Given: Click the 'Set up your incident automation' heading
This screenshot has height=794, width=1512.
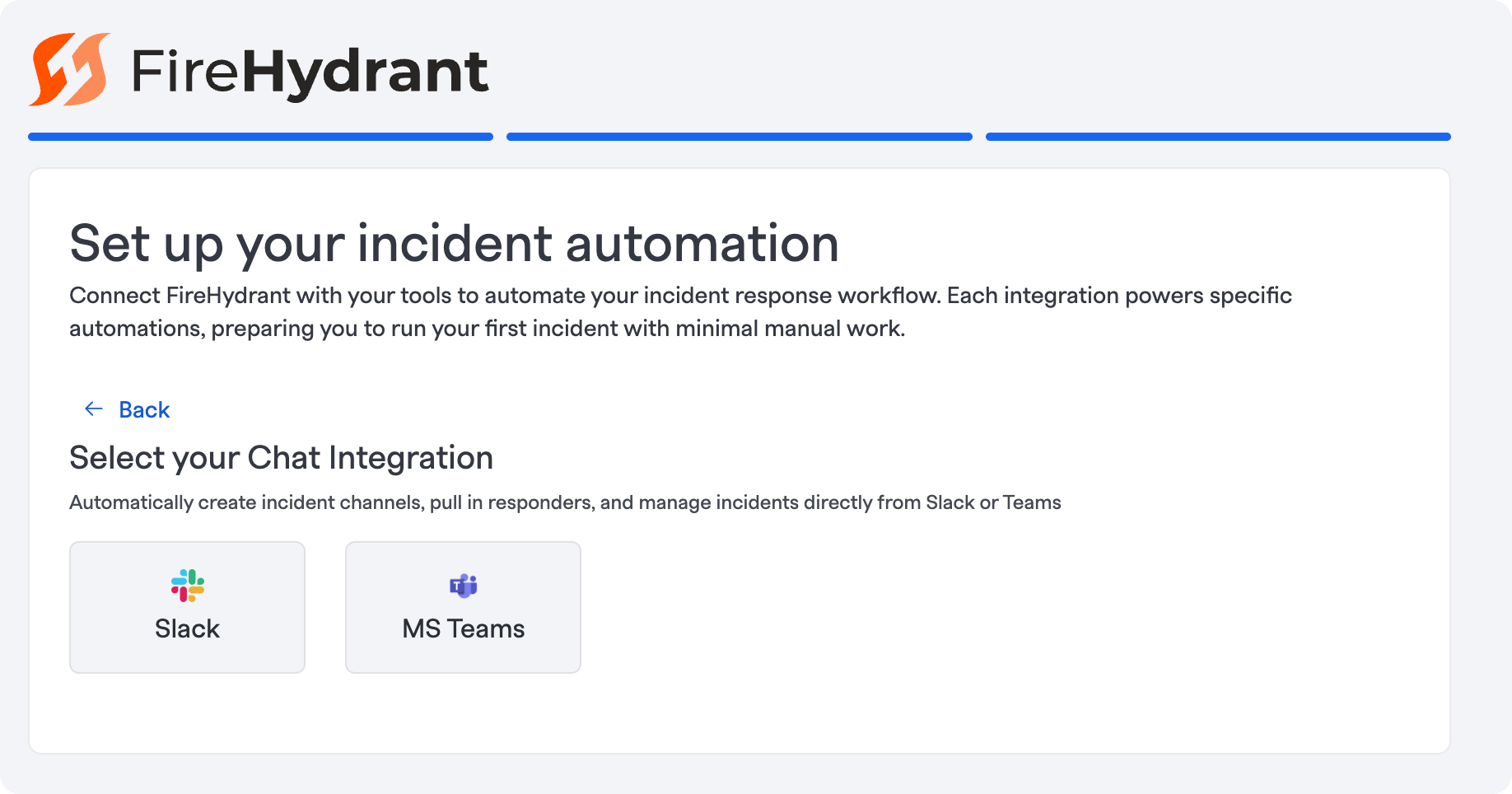Looking at the screenshot, I should click(455, 244).
